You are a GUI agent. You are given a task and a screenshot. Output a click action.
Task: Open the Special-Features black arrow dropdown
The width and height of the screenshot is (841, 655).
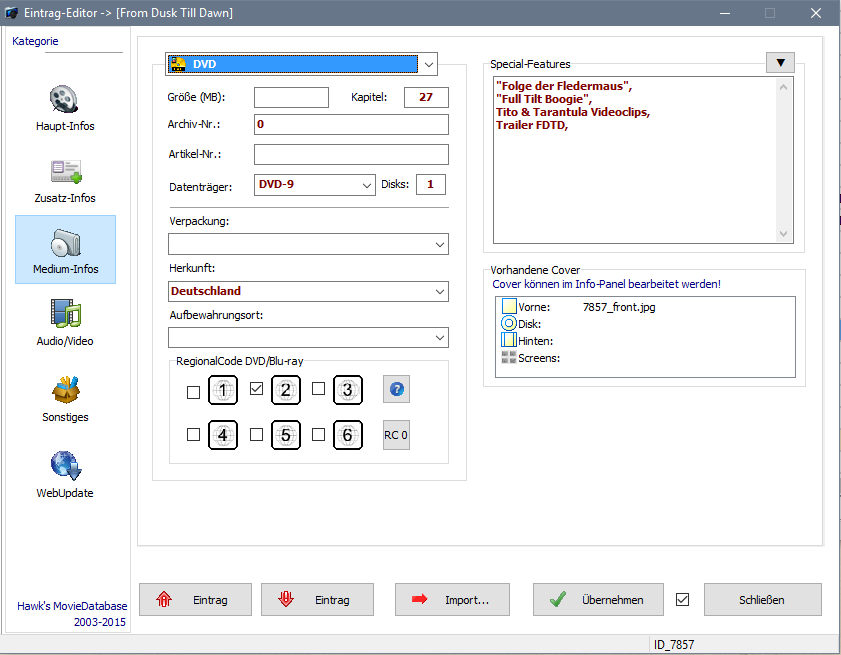(x=780, y=63)
